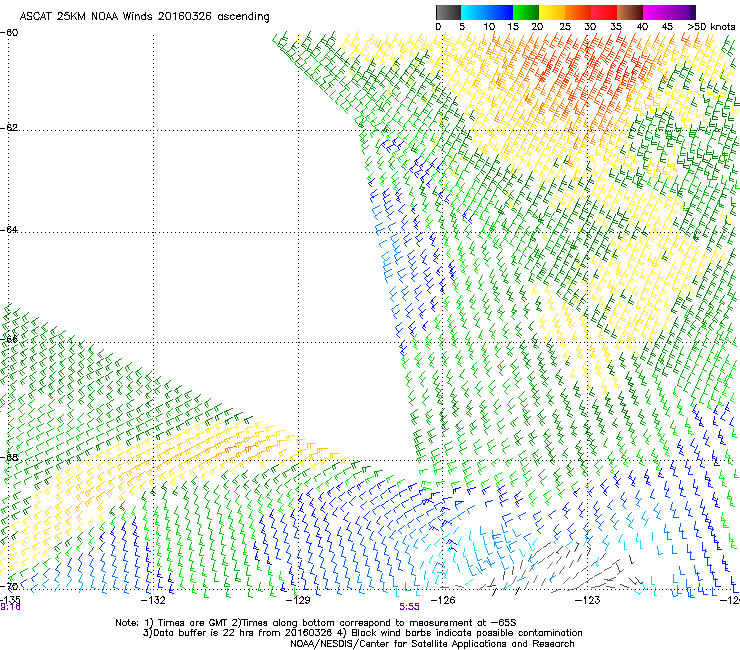
Task: Click the gray 0-5 knots legend swatch
Action: (x=448, y=12)
